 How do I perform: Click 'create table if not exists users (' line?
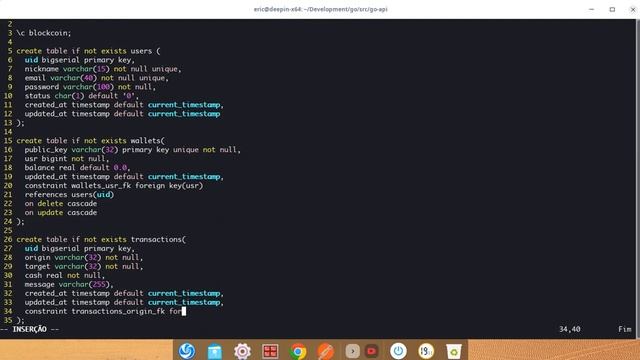point(88,51)
